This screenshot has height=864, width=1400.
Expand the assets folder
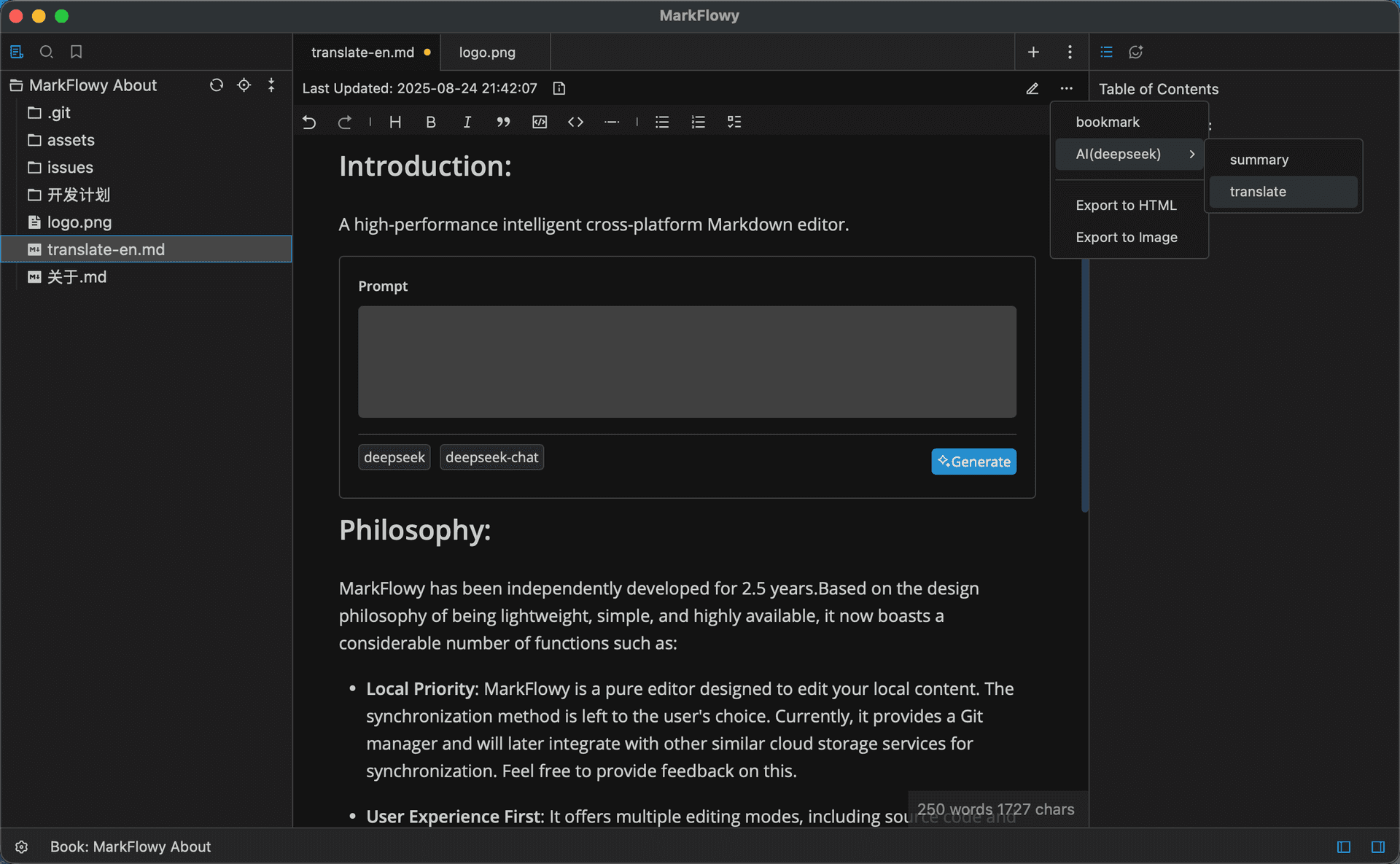pyautogui.click(x=71, y=140)
